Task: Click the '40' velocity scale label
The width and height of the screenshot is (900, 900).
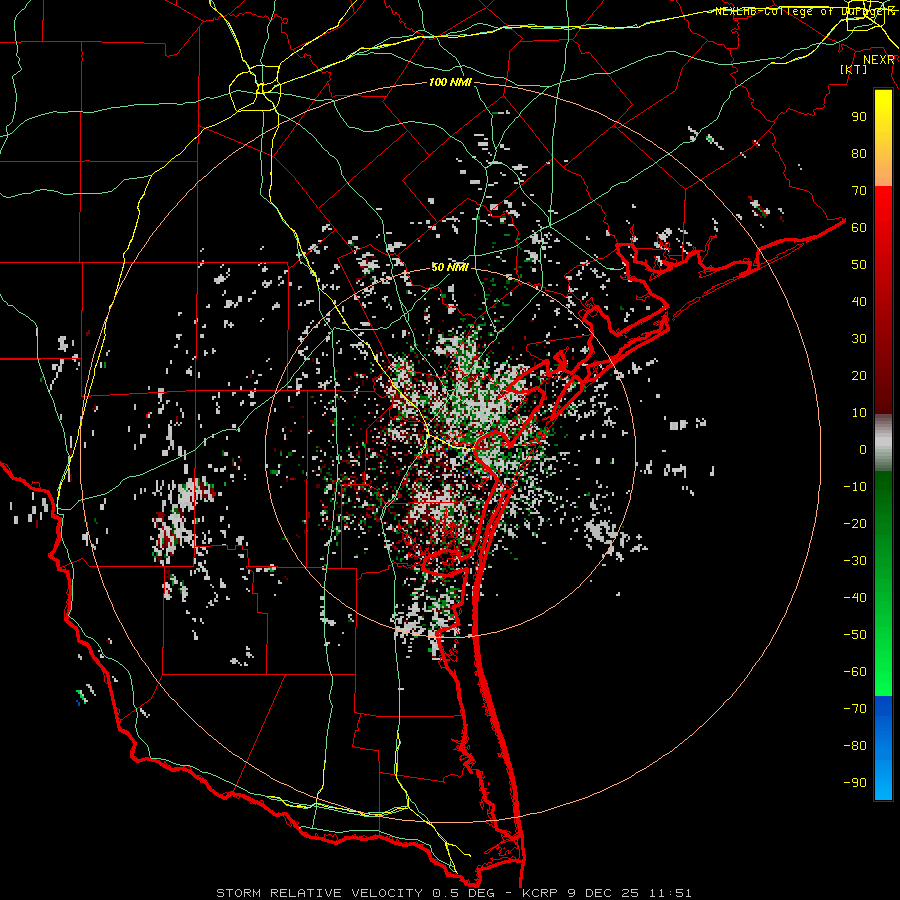Action: pyautogui.click(x=859, y=302)
